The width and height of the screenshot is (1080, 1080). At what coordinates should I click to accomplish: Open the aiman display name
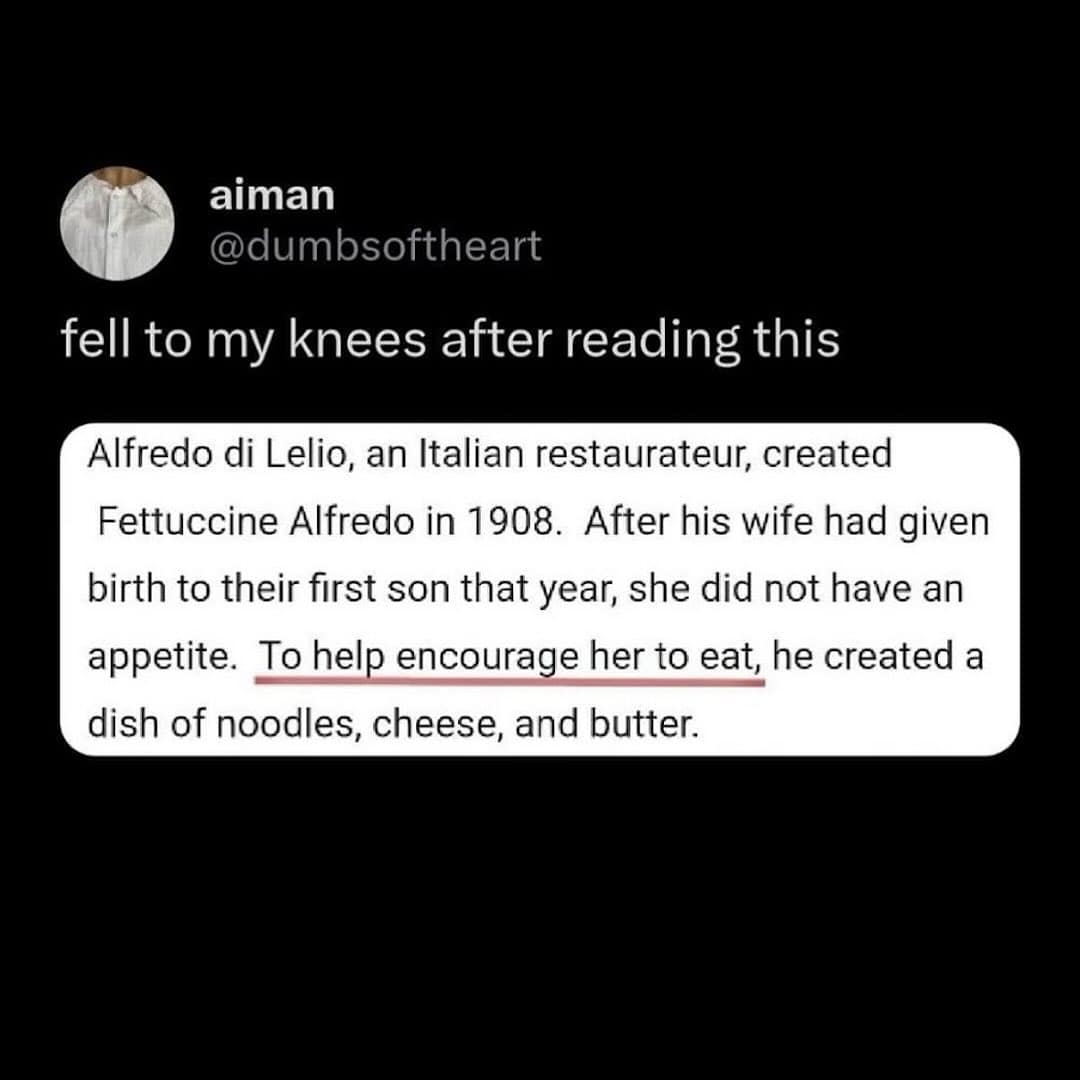(x=272, y=195)
